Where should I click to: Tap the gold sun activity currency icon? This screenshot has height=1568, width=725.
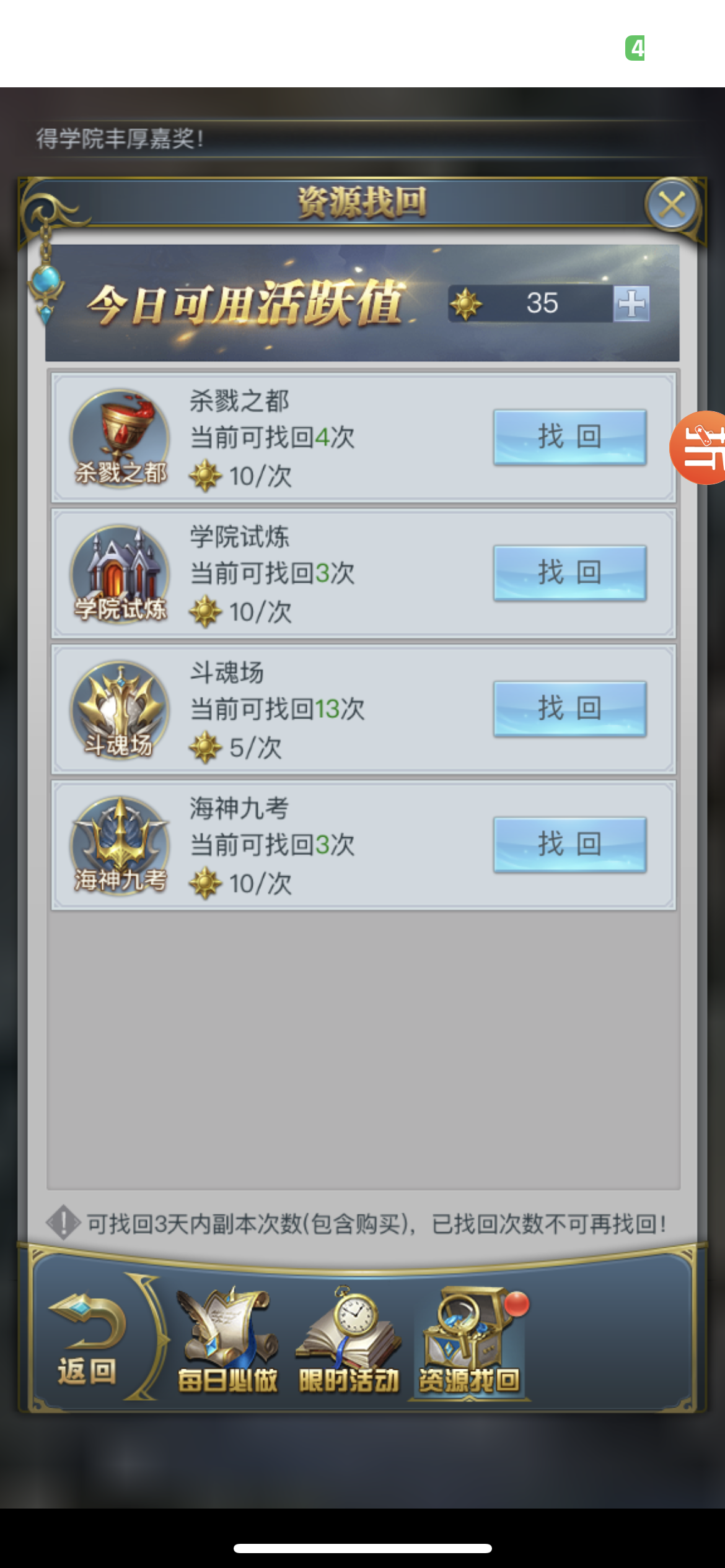pyautogui.click(x=466, y=303)
